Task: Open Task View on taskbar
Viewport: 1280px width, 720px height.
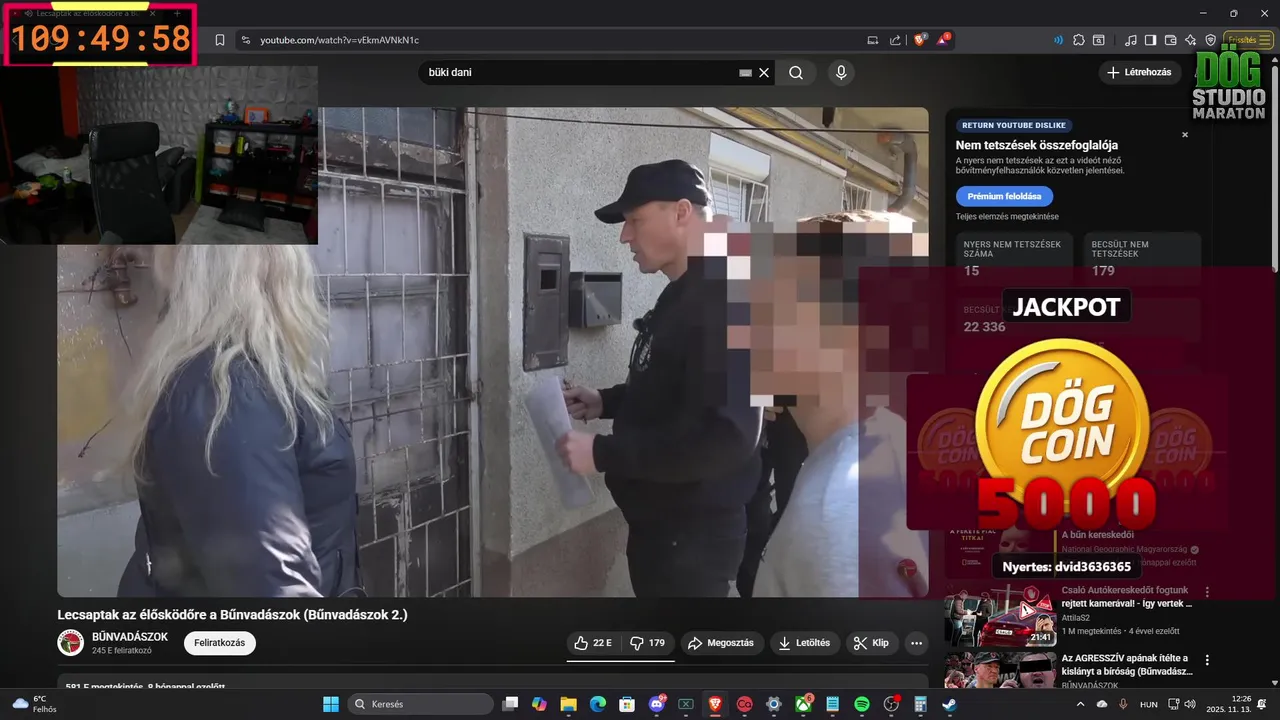Action: coord(510,704)
